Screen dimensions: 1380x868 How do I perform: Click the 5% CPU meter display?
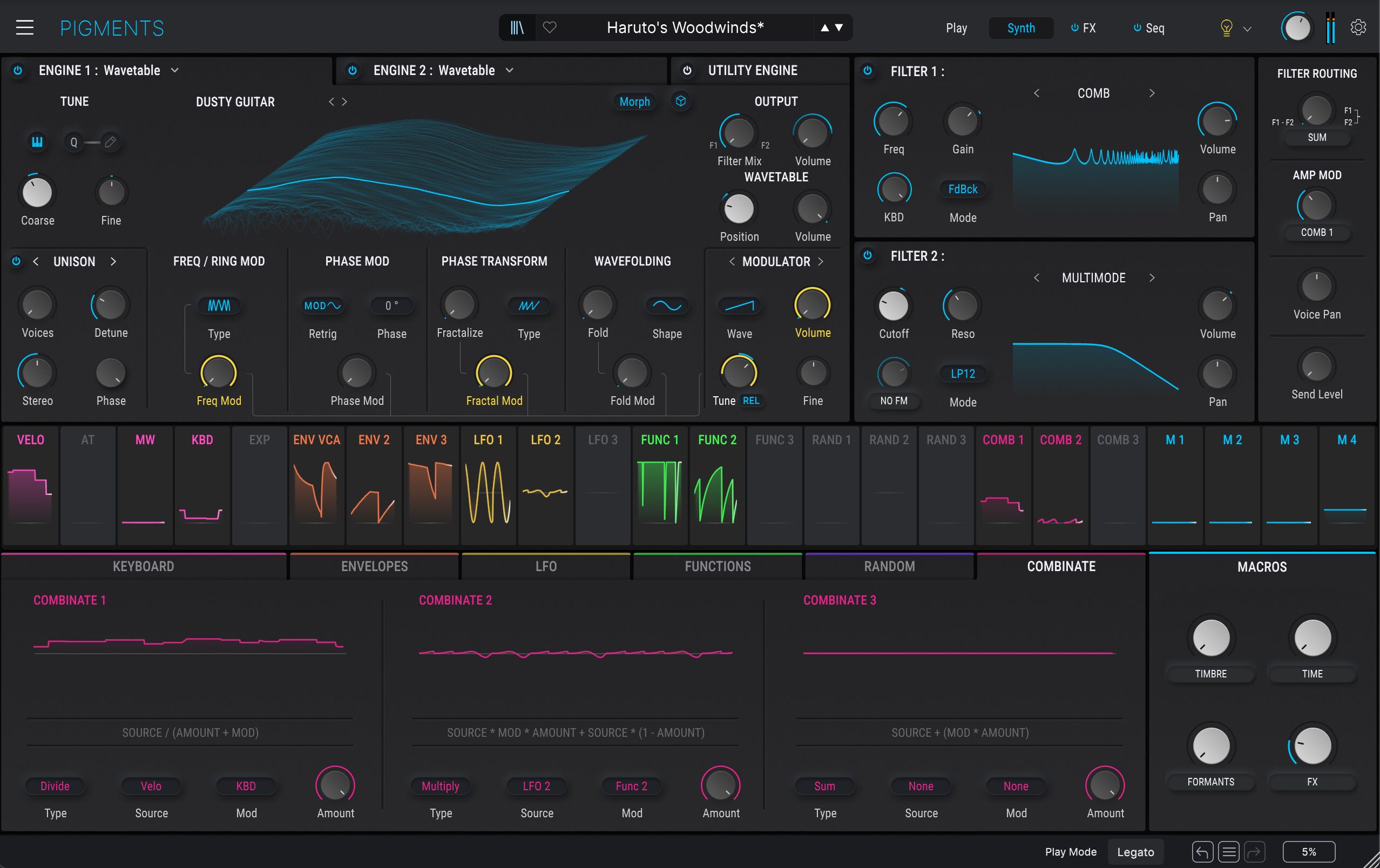pos(1308,852)
